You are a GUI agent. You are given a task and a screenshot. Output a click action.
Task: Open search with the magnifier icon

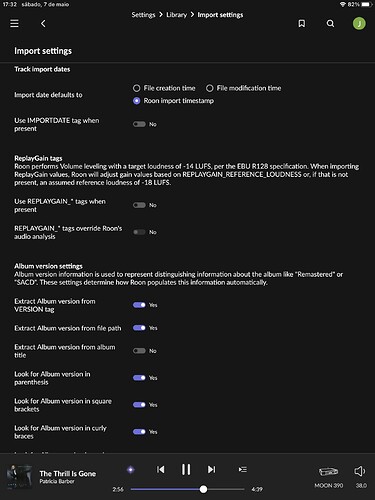(330, 23)
